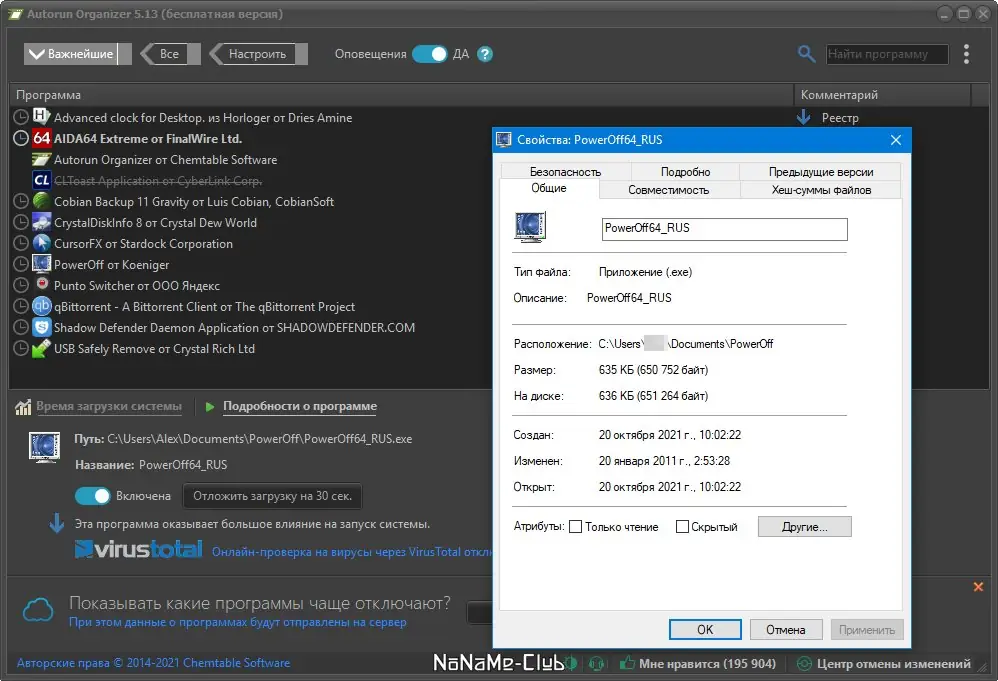
Task: Click Отложить загрузку на 30 сек. button
Action: coord(272,496)
